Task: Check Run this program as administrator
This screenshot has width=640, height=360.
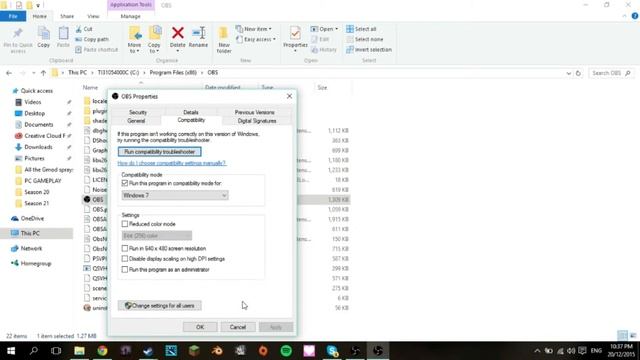Action: coord(125,269)
